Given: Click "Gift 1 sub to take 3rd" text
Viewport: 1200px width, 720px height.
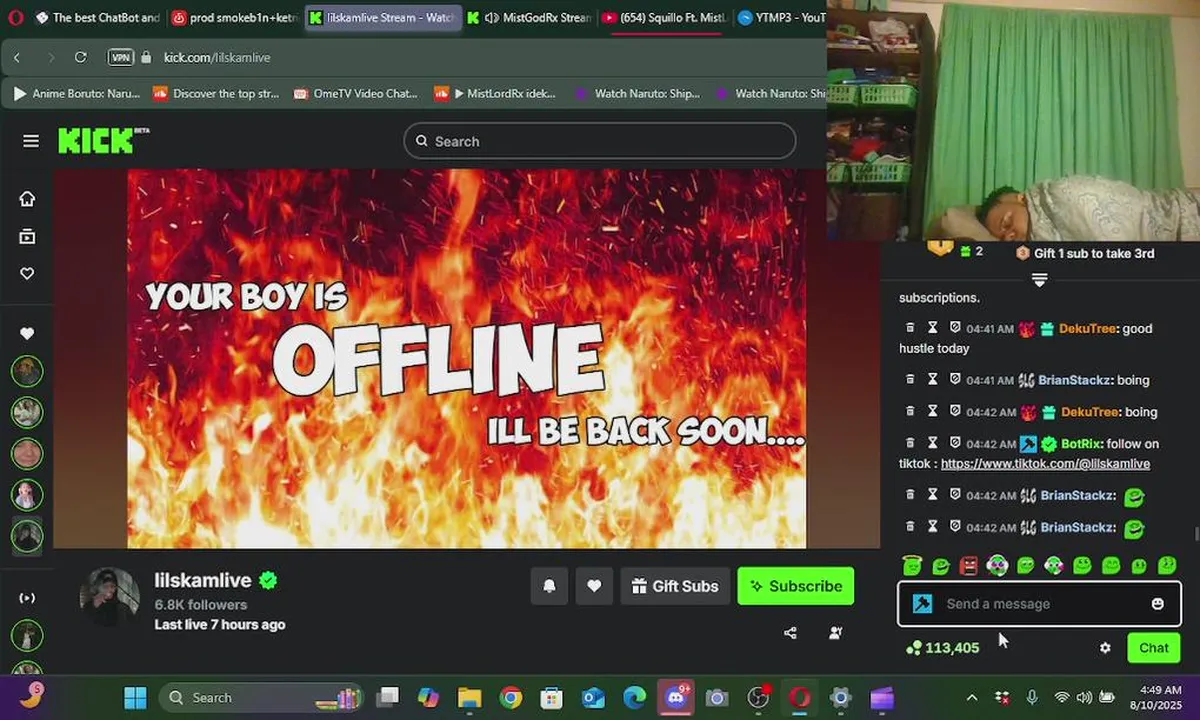Looking at the screenshot, I should (x=1094, y=253).
